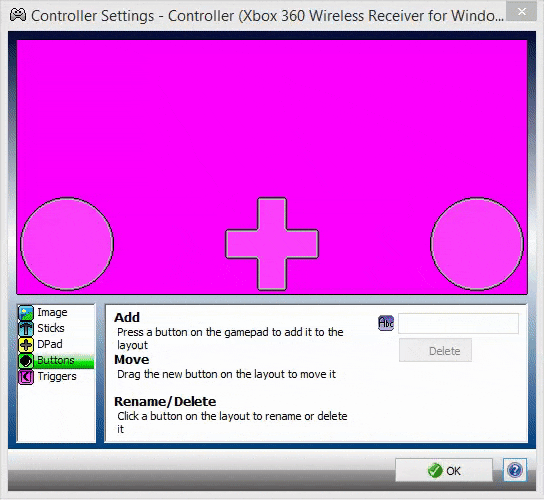Click the Abc rename icon
Screen dimensions: 544x500
[x=386, y=323]
